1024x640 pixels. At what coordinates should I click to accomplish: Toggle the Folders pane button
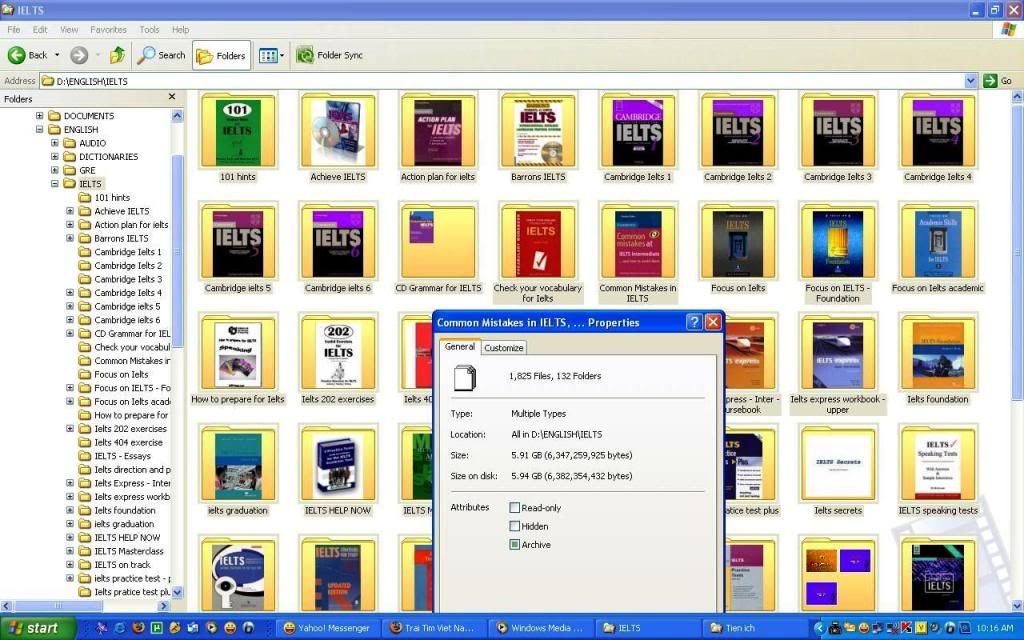click(221, 56)
